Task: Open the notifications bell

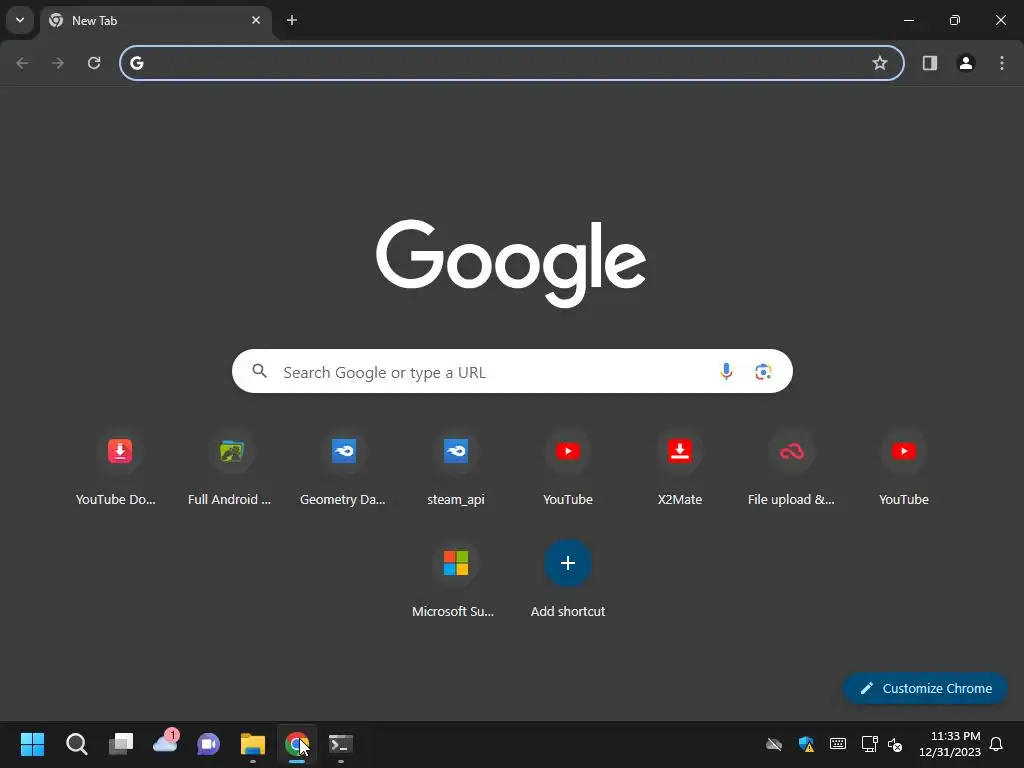Action: click(996, 744)
